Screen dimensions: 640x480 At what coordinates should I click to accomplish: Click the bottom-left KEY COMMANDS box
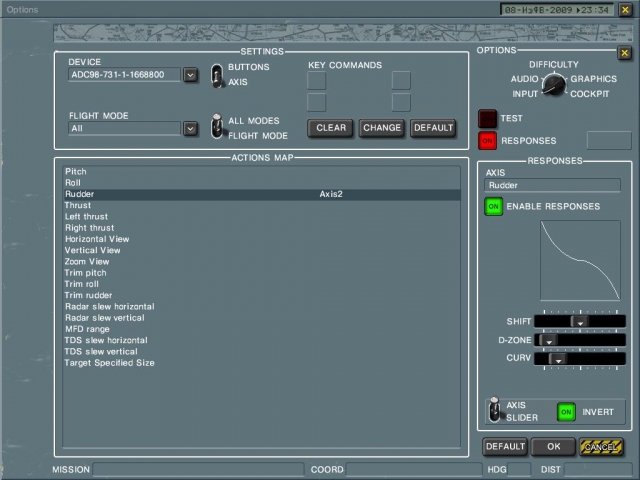pyautogui.click(x=317, y=102)
